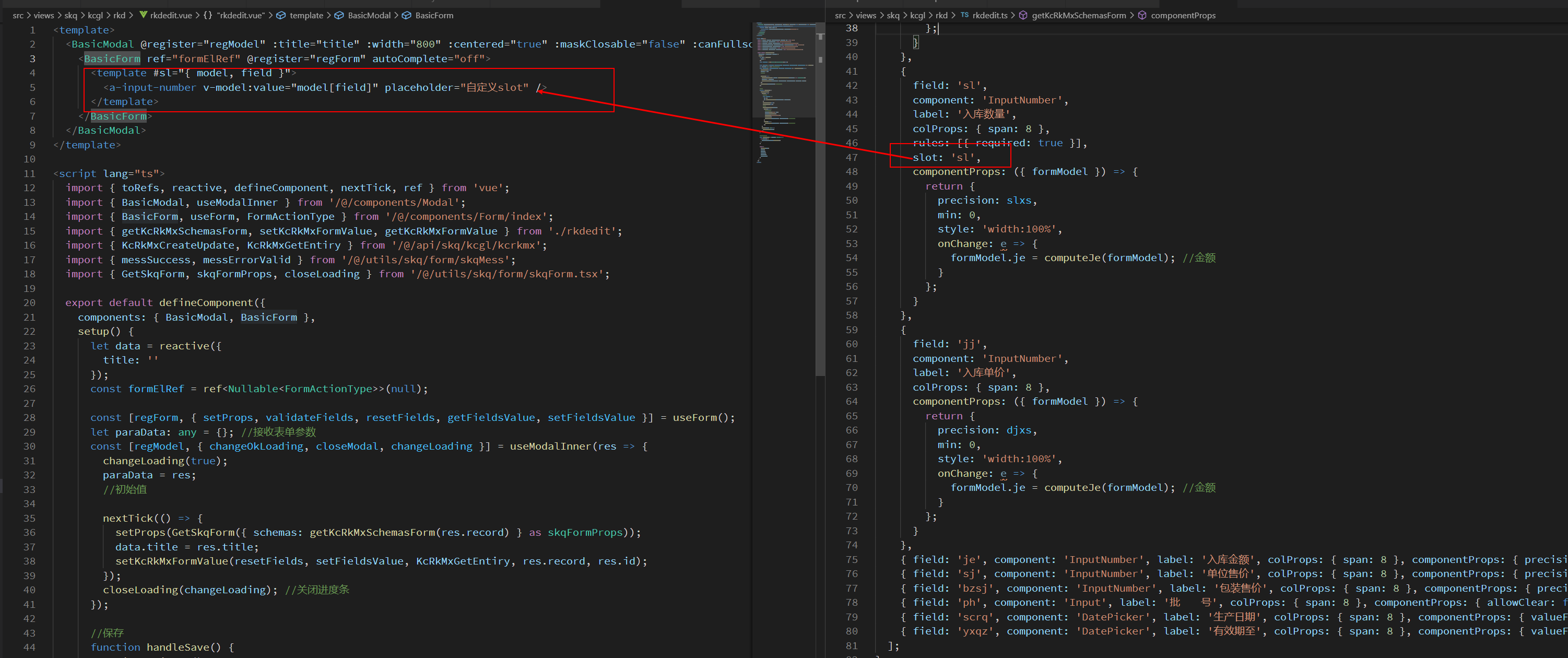Click the BasicForm symbol icon in breadcrumb
The height and width of the screenshot is (658, 1568).
click(407, 15)
